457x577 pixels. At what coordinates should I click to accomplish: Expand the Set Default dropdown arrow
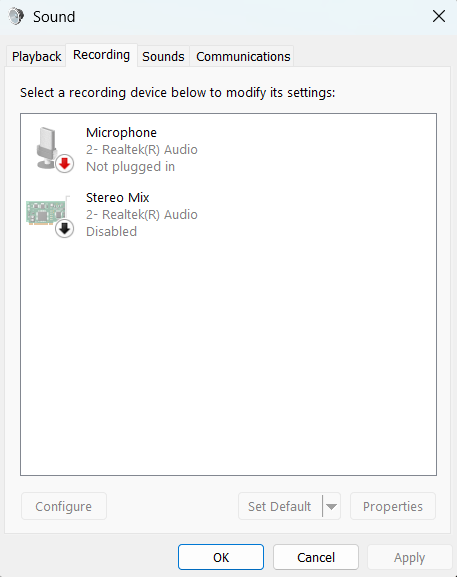[332, 506]
